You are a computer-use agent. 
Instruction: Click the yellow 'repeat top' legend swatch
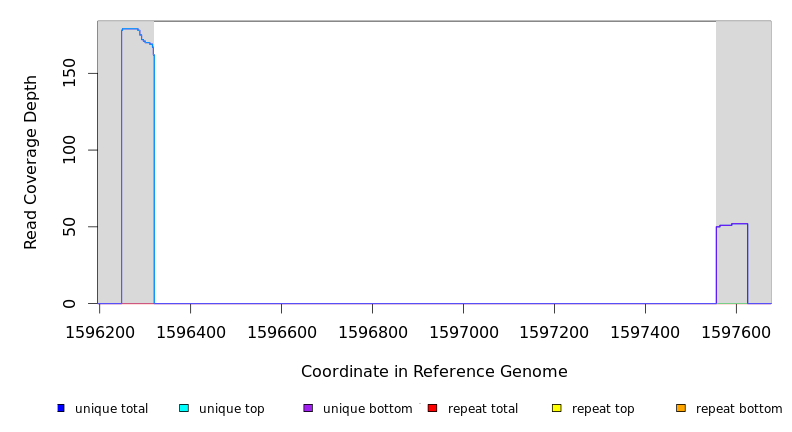coord(557,408)
